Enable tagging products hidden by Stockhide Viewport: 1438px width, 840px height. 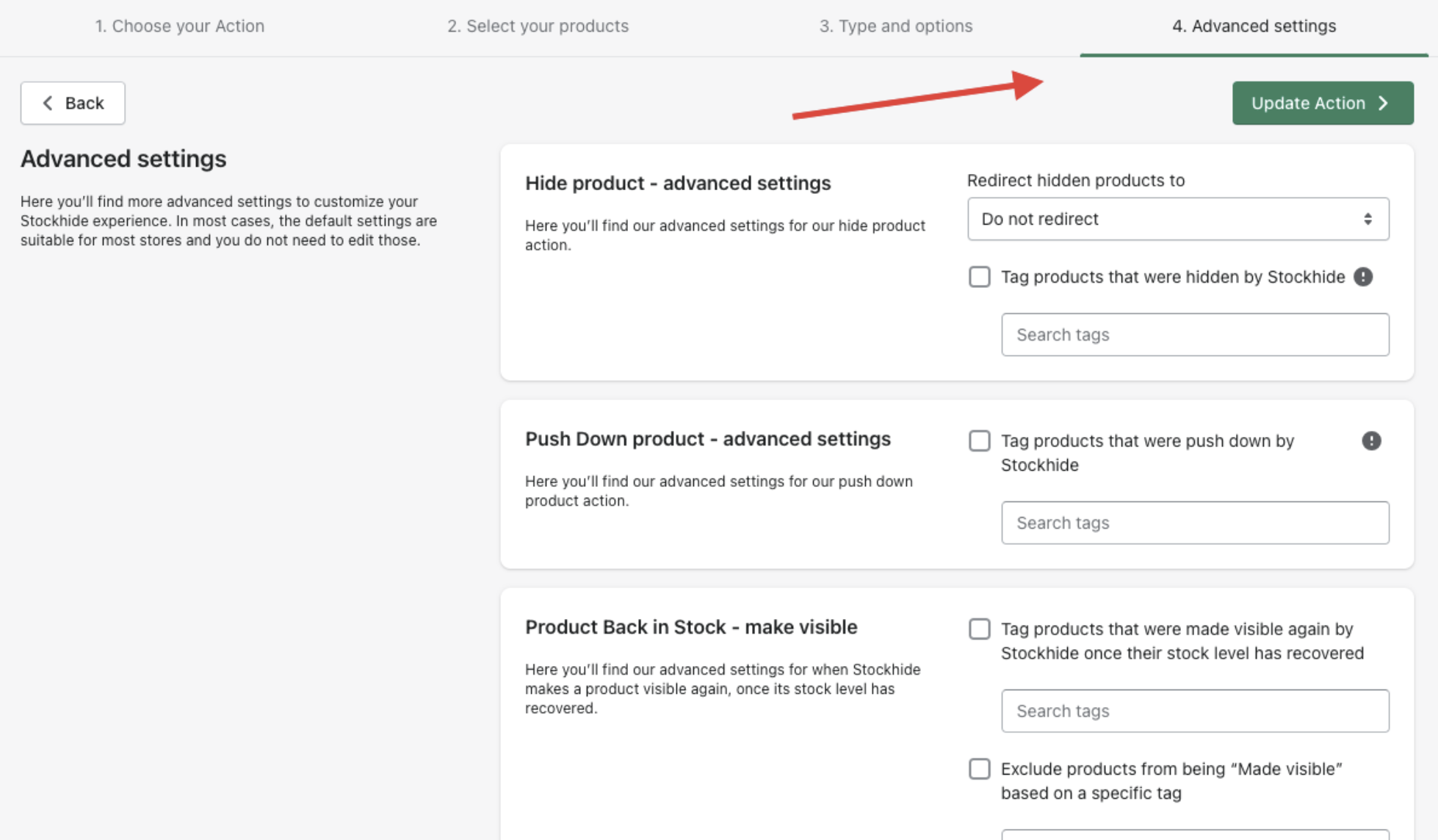tap(979, 277)
